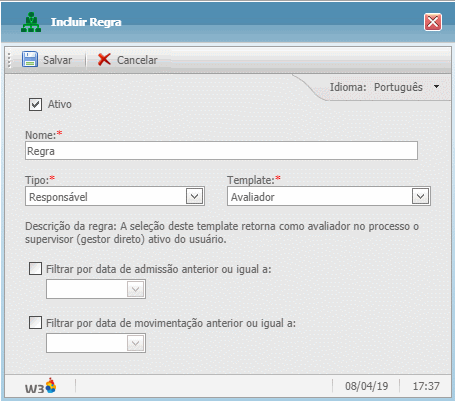This screenshot has width=455, height=401.
Task: Click the toolbar grip dots handle
Action: pos(9,60)
